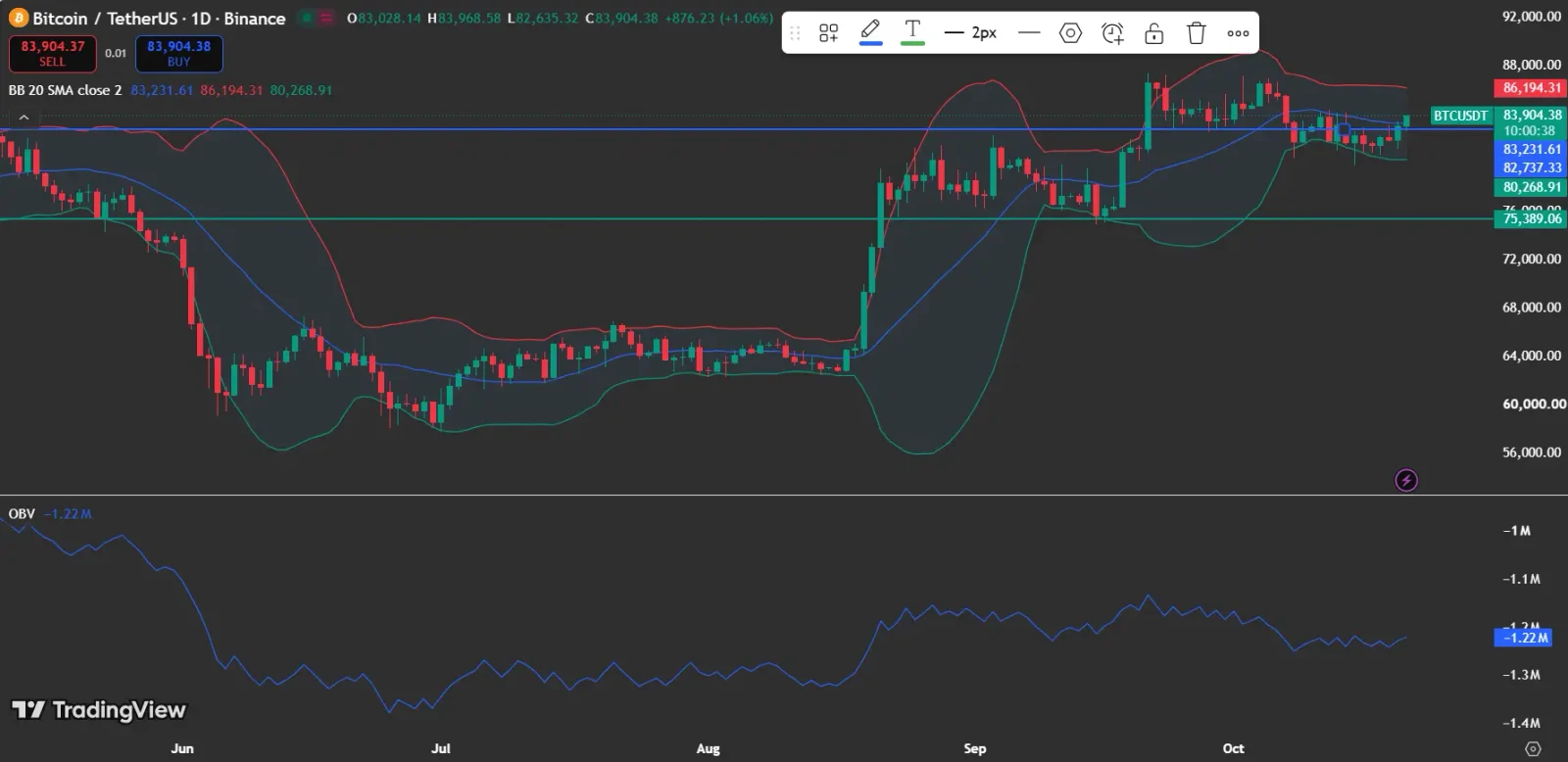
Task: Click the blue BUY 83,904.38 button
Action: click(x=178, y=54)
